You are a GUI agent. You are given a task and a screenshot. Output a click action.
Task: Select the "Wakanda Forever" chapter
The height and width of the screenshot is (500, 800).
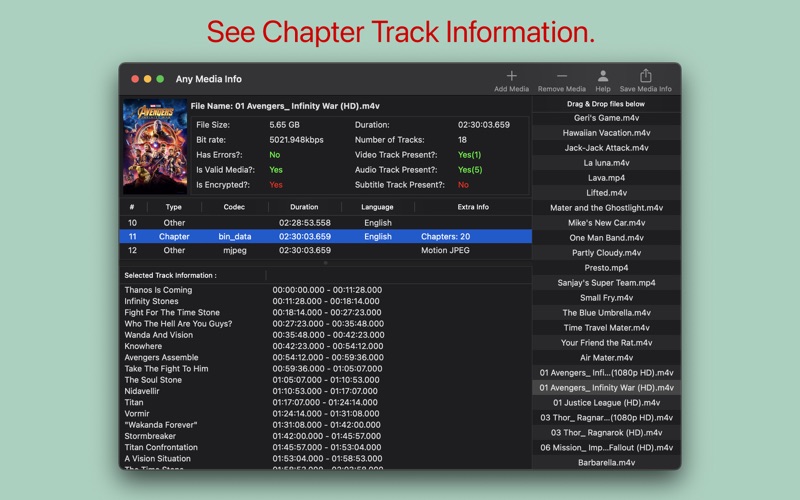coord(326,424)
